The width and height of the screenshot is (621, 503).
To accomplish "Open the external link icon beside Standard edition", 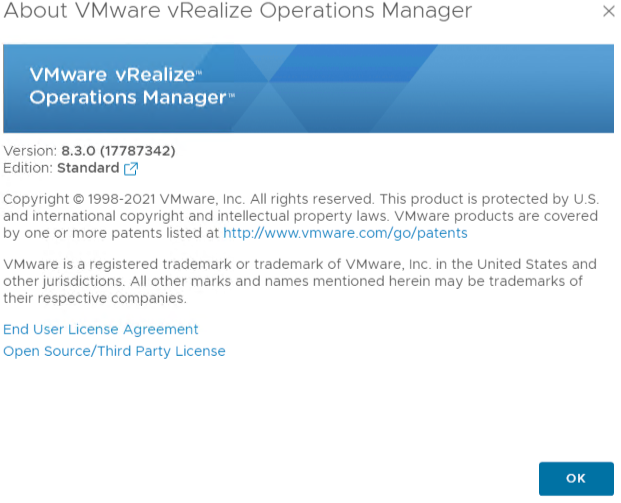I will (131, 169).
